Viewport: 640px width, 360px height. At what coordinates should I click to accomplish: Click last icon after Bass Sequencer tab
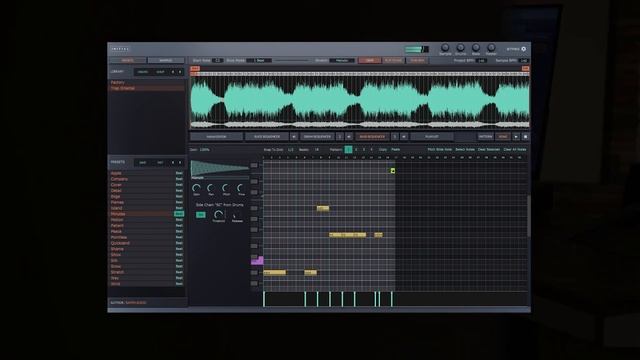[x=404, y=137]
